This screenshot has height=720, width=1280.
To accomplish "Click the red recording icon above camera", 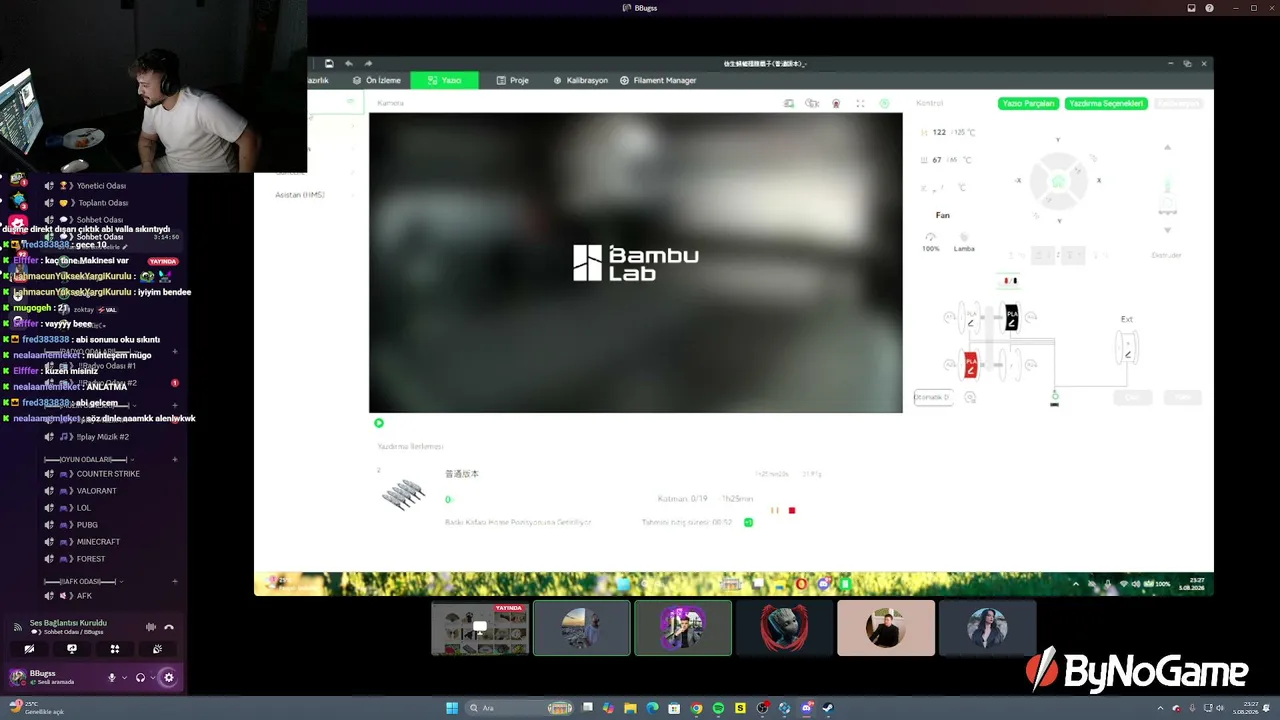I will (836, 103).
